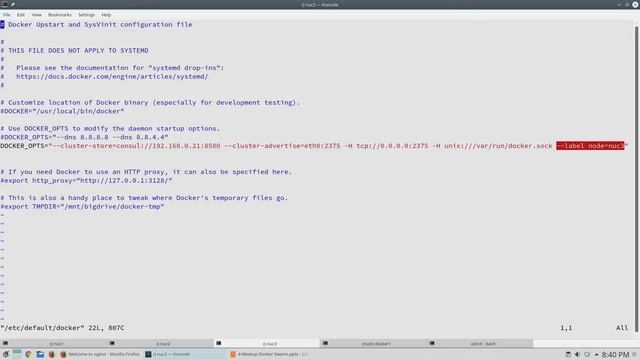
Task: Open the File menu
Action: (x=7, y=15)
